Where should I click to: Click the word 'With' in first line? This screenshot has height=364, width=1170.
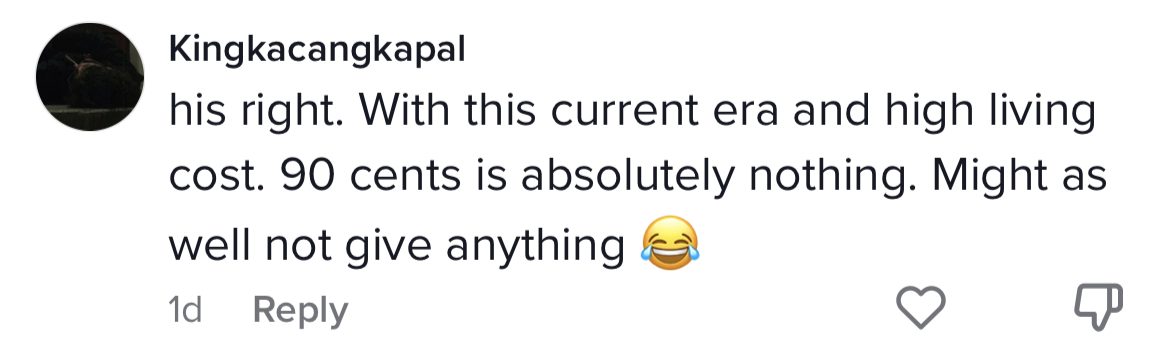408,112
